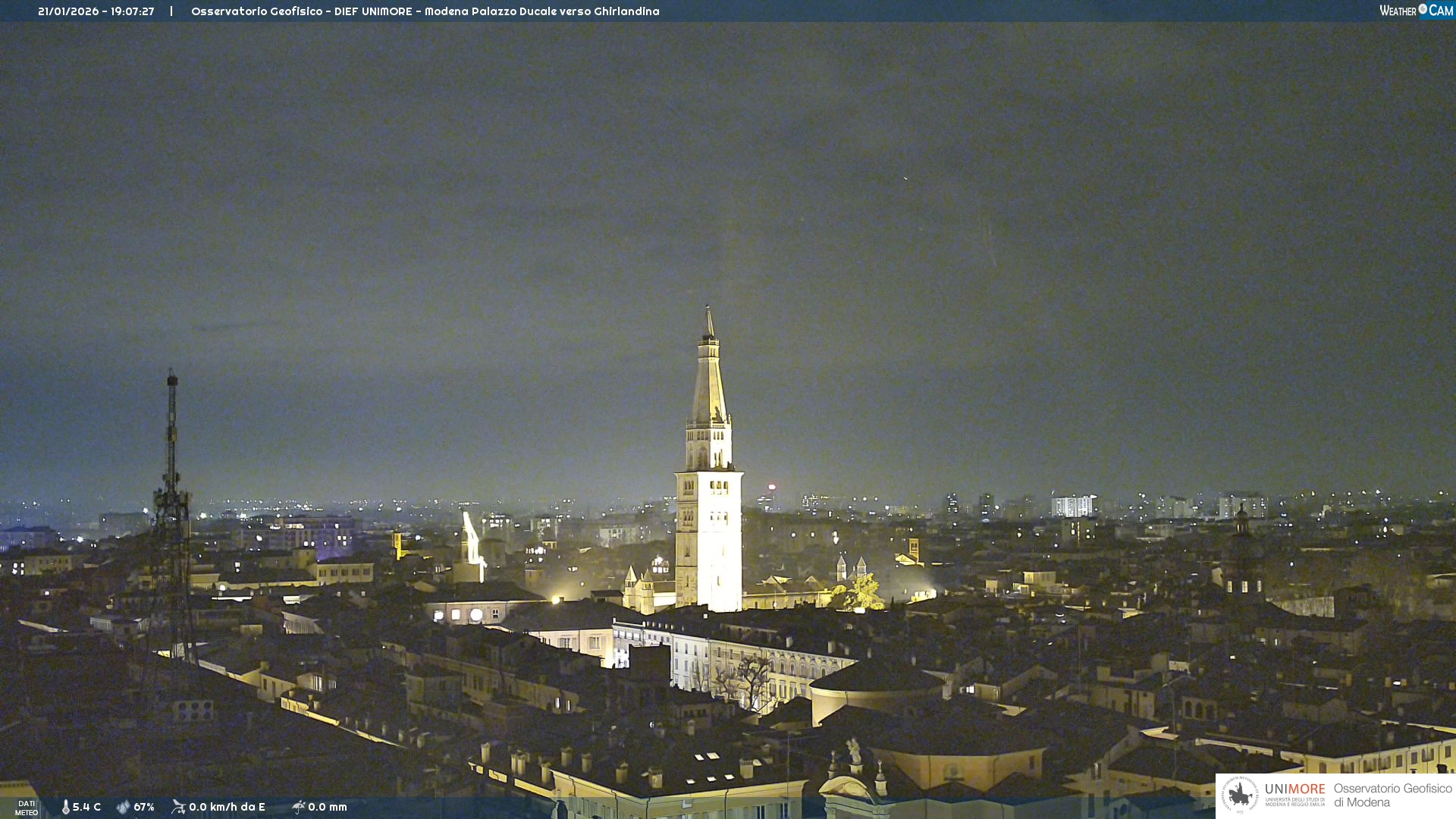This screenshot has width=1456, height=819.
Task: Click the DATI METEO label
Action: coord(27,808)
